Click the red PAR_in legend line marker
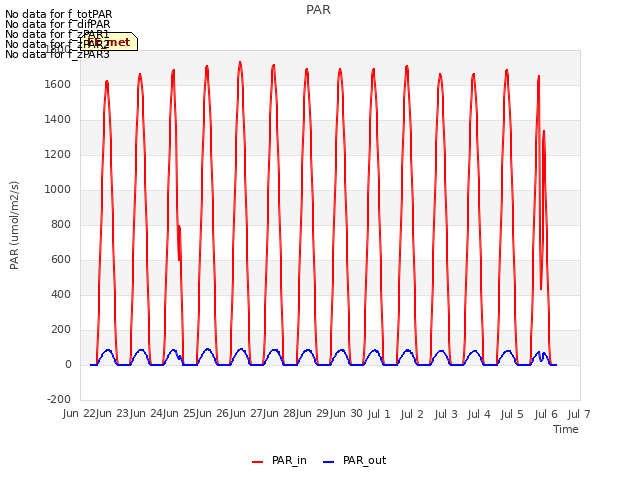 tap(258, 462)
